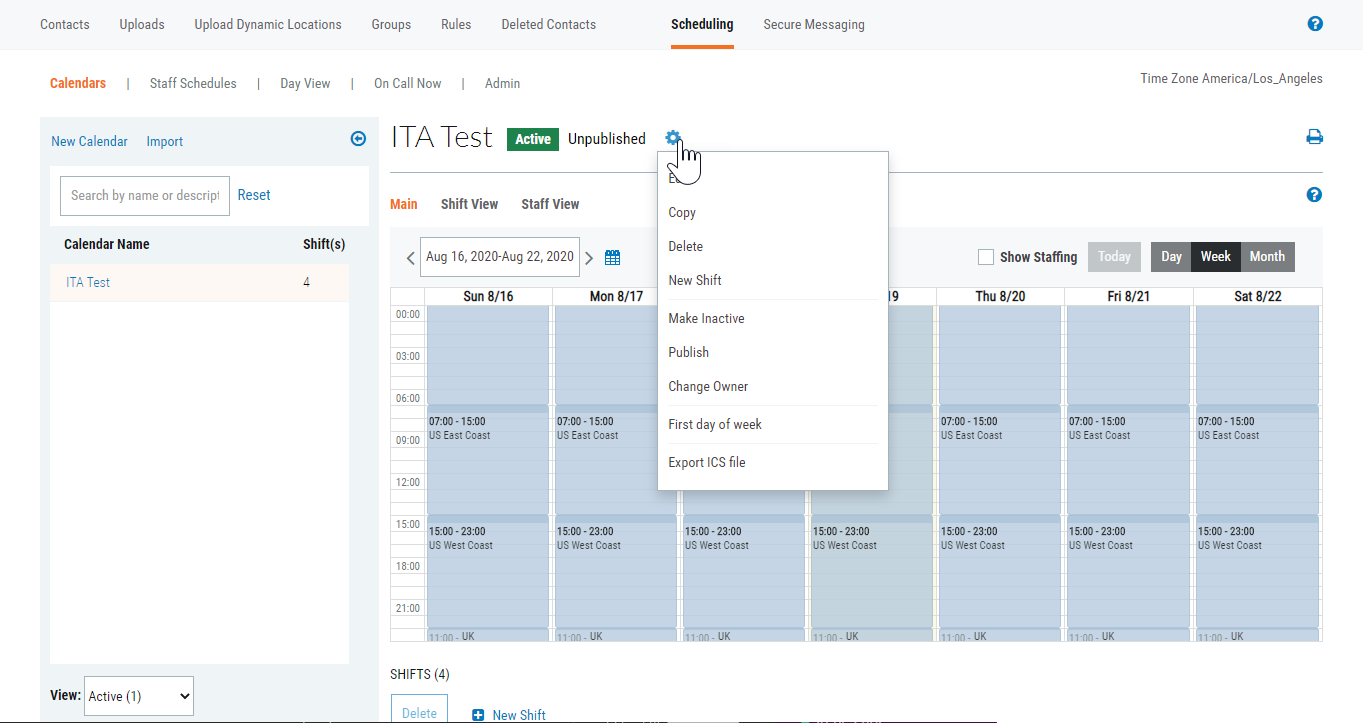This screenshot has width=1363, height=723.
Task: Switch calendar to Month view
Action: tap(1267, 257)
